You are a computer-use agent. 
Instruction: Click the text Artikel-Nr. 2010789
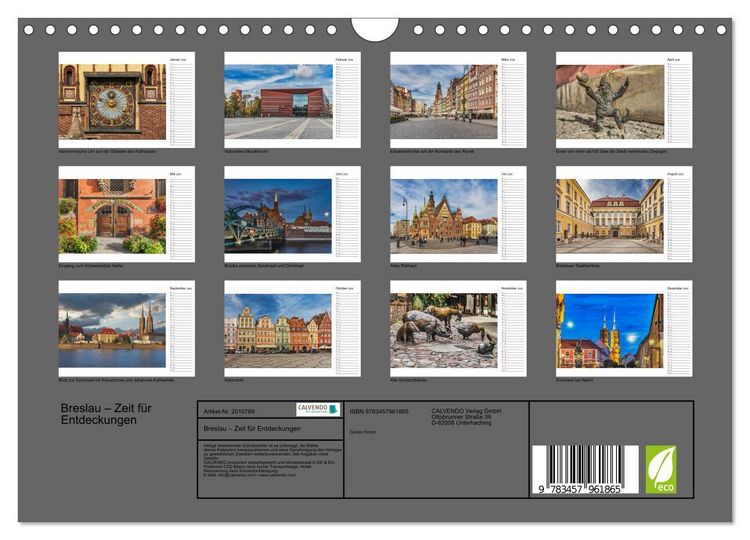coord(229,411)
